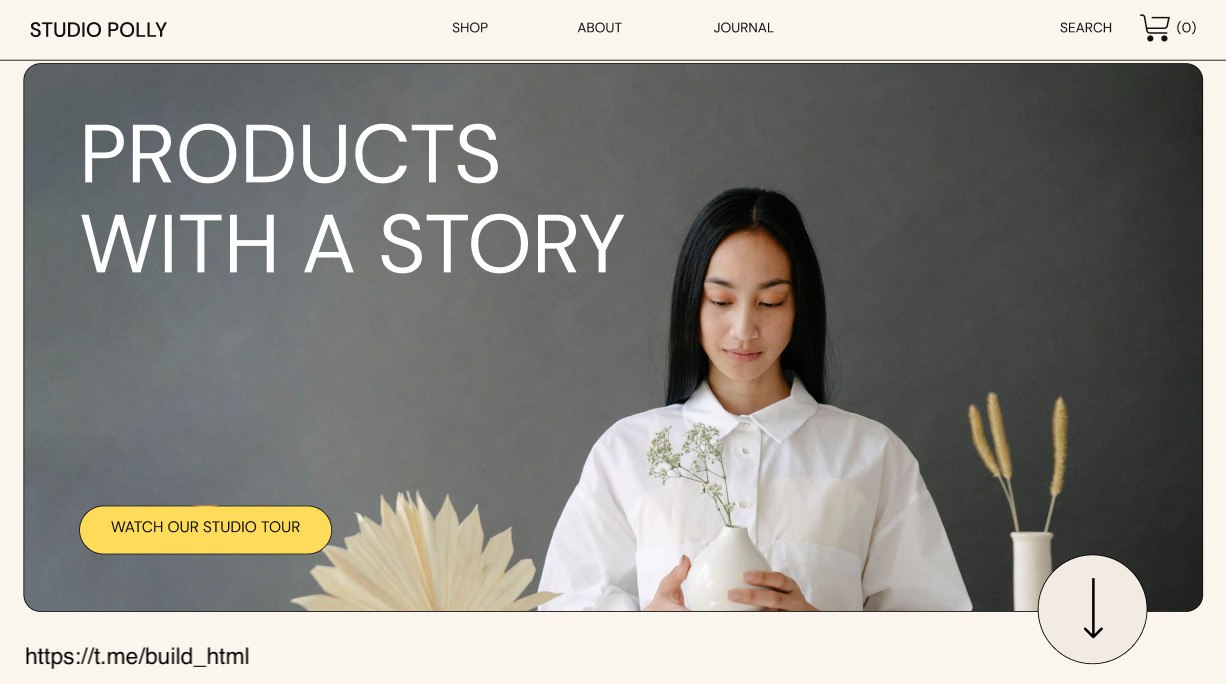Click the WITH A STORY headline line
1226x684 pixels.
point(352,244)
